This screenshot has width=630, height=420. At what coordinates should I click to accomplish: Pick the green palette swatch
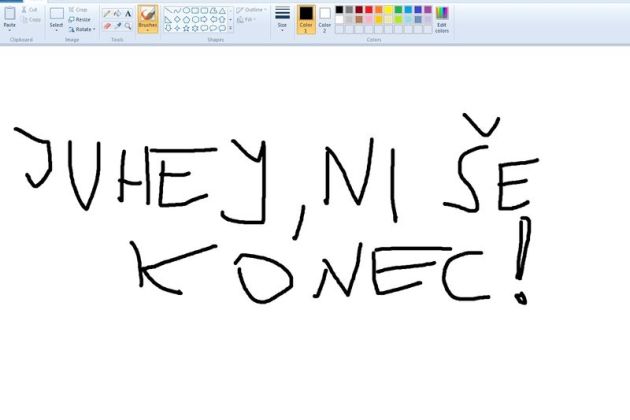tap(398, 10)
